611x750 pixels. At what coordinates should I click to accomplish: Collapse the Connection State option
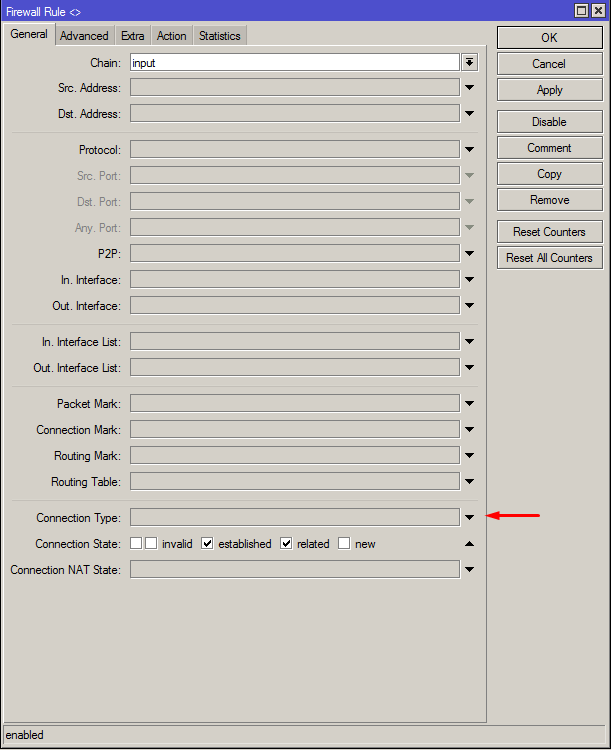[x=469, y=544]
